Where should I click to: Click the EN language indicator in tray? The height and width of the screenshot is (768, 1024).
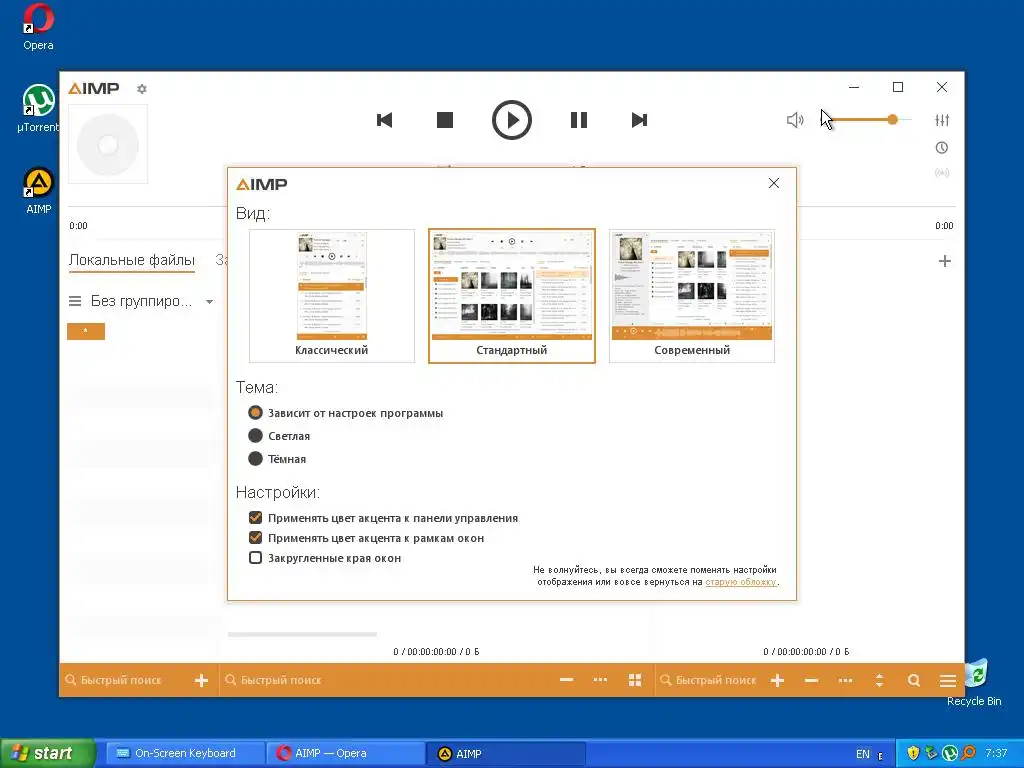[x=863, y=754]
